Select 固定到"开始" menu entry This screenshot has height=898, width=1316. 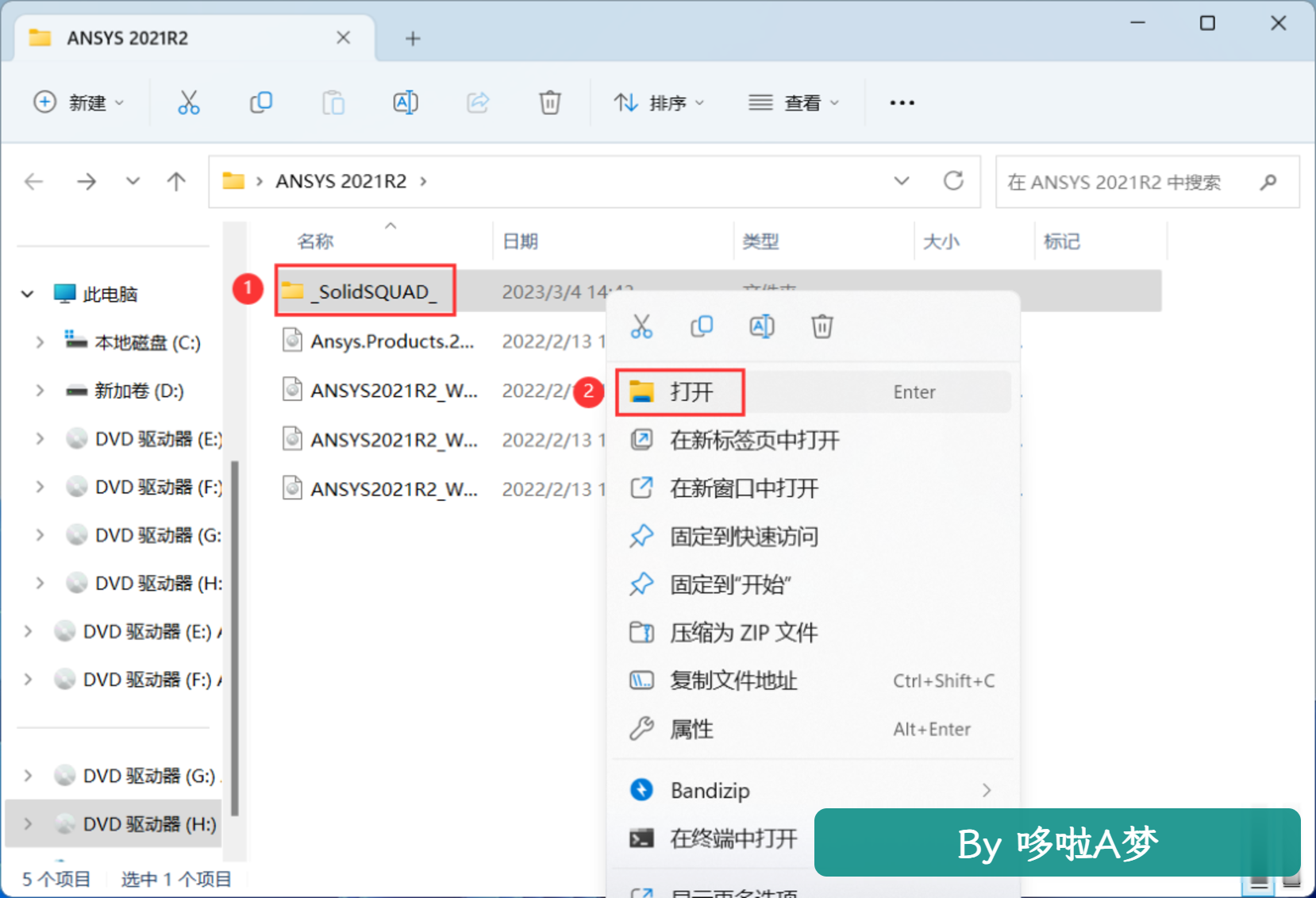coord(813,584)
